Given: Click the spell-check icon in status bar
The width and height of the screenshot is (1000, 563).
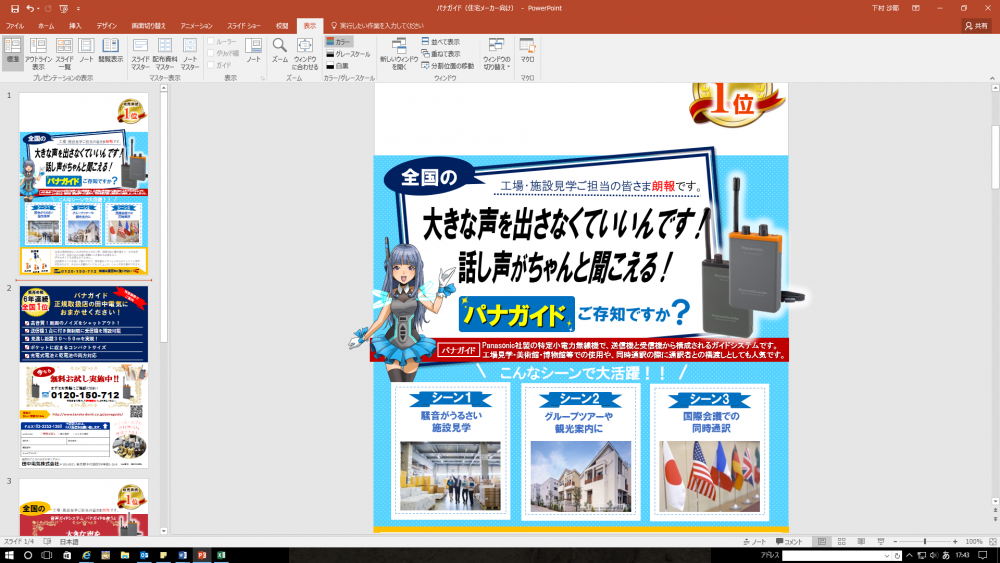Looking at the screenshot, I should pyautogui.click(x=47, y=541).
